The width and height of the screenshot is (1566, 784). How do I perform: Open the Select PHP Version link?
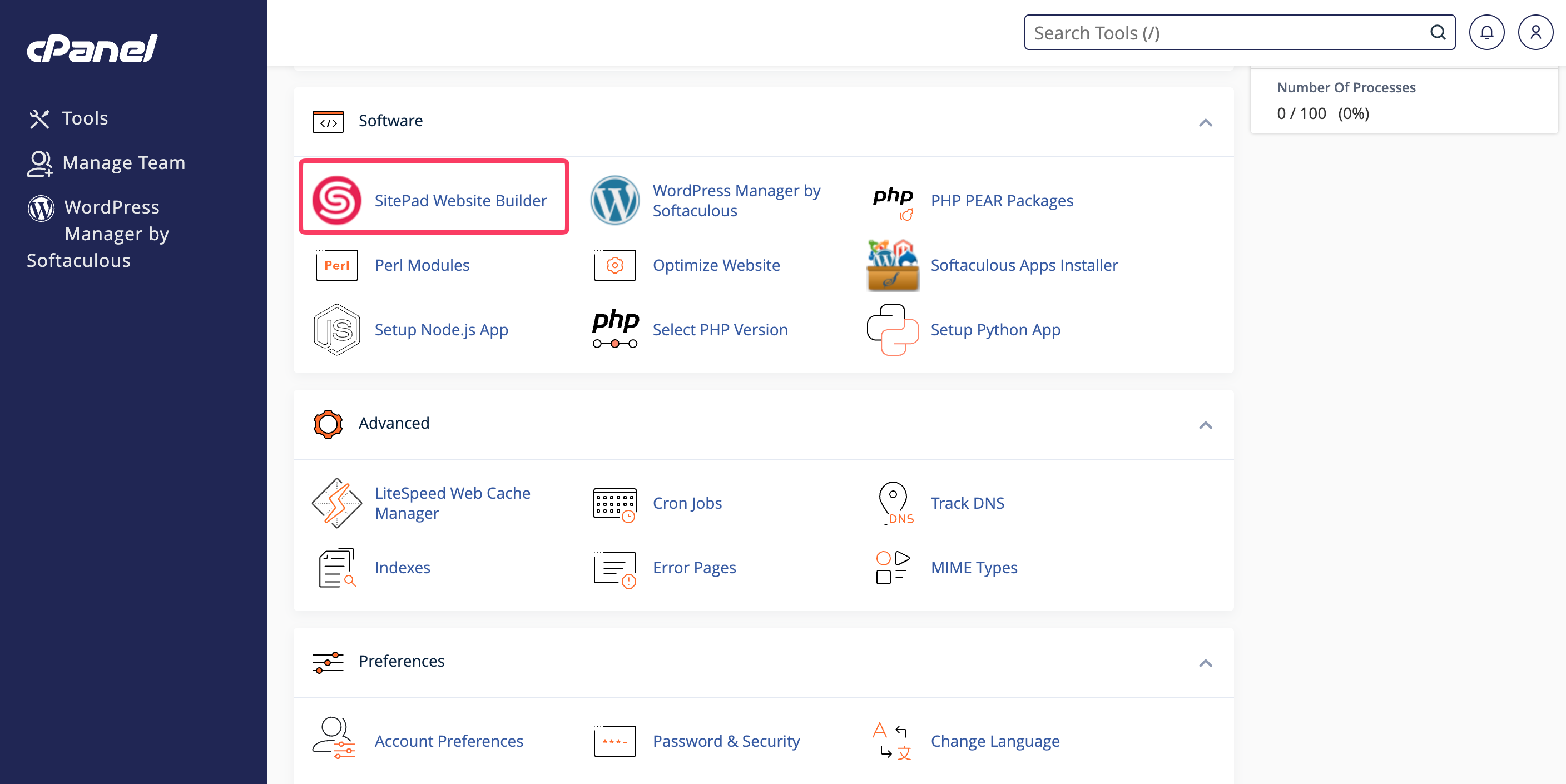[x=720, y=329]
